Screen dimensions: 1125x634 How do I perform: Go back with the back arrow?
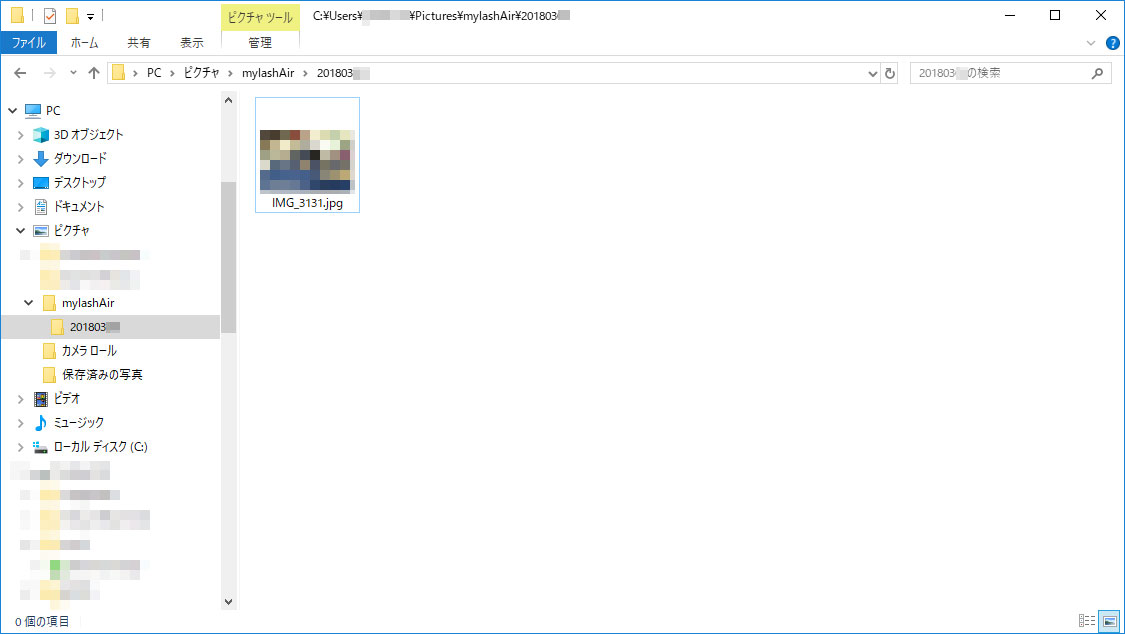[20, 73]
